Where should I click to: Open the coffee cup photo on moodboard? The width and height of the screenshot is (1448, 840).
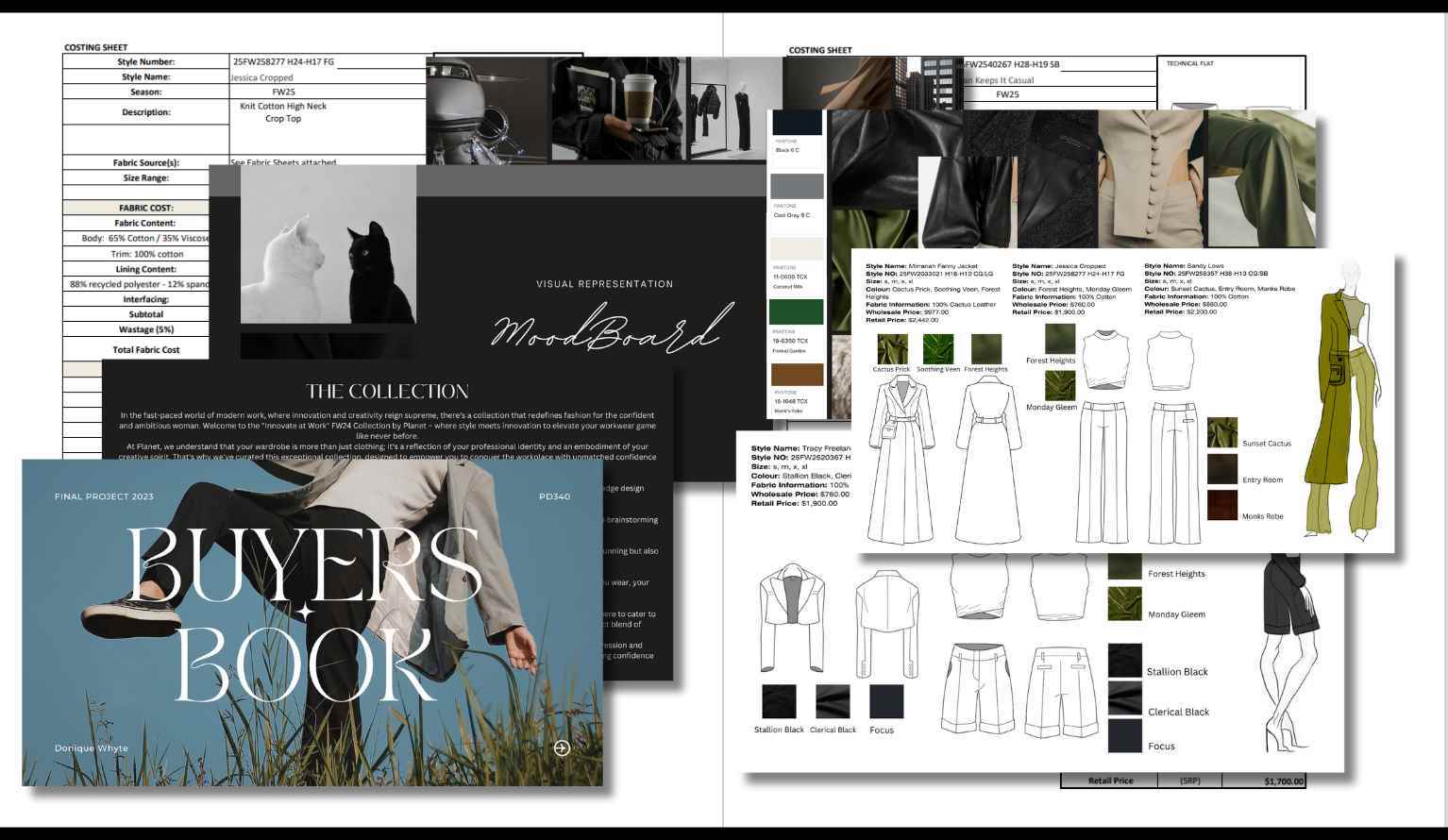[618, 109]
